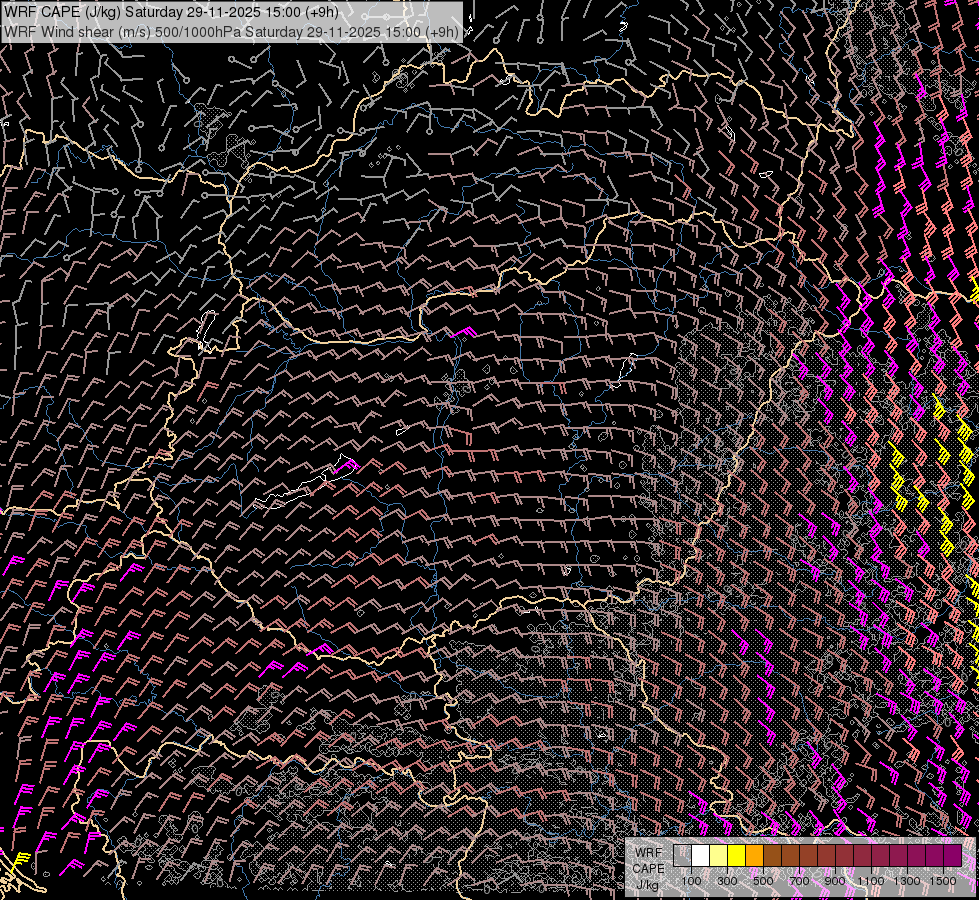
Task: Click the white swatch in the CAPE legend
Action: [701, 856]
